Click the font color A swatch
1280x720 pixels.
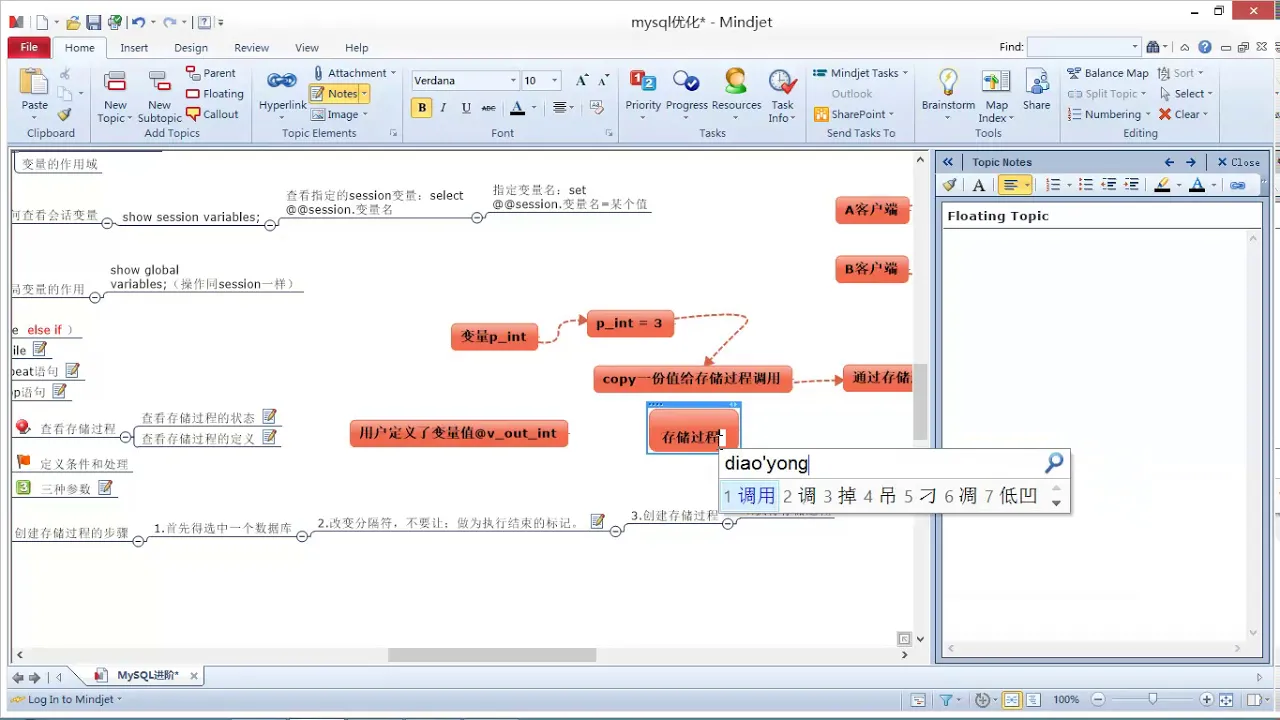tap(517, 108)
